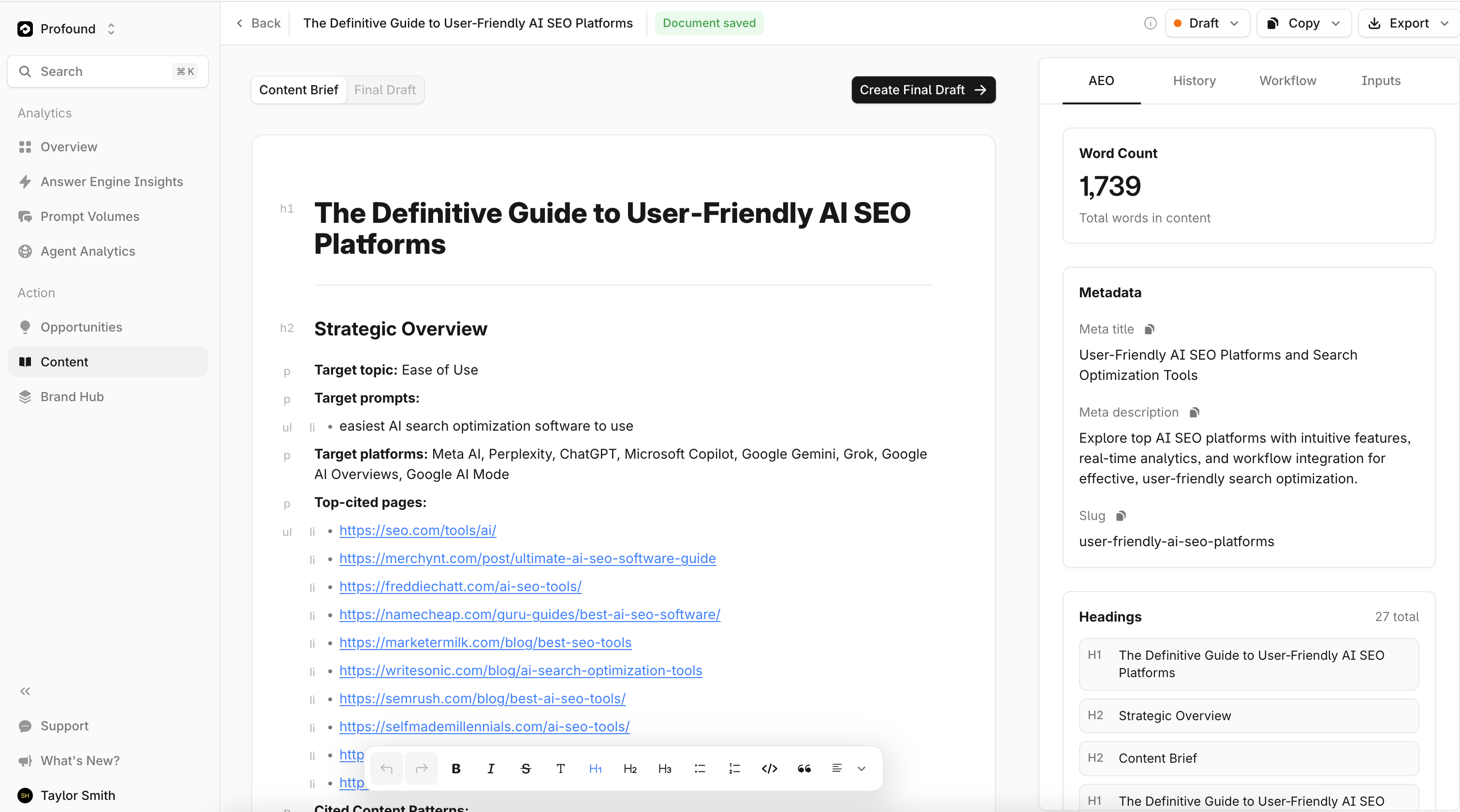Open the namecheap.com guru-guides link
1460x812 pixels.
[530, 614]
